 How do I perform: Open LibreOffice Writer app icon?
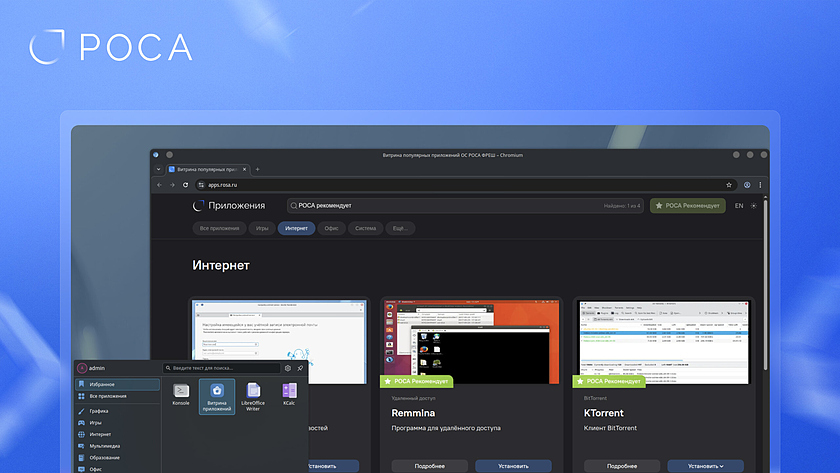[x=252, y=396]
